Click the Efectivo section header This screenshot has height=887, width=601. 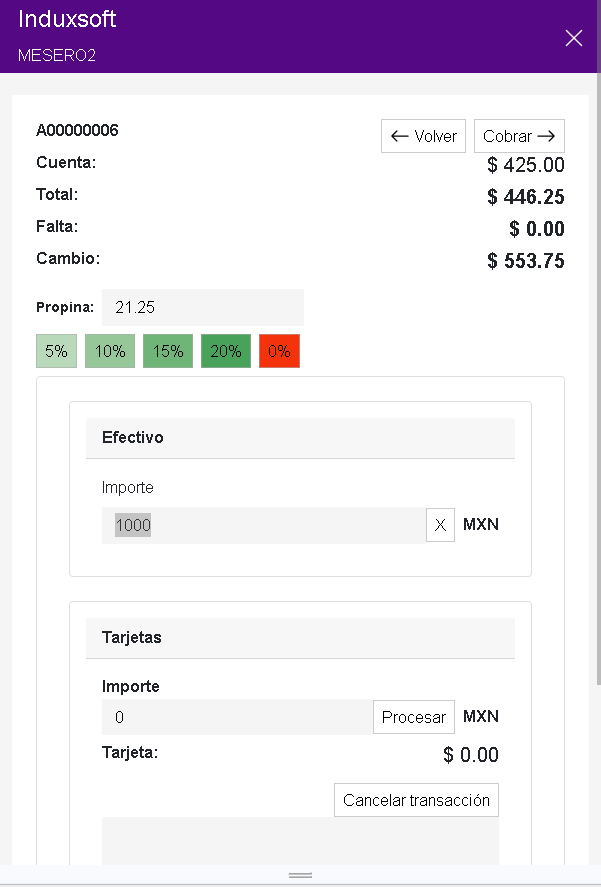tap(300, 438)
